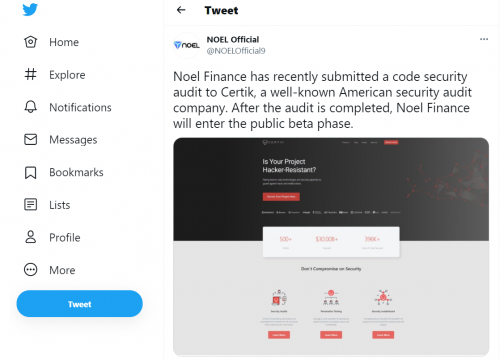
Task: Open the @NOELOfficial9 handle link
Action: (236, 51)
